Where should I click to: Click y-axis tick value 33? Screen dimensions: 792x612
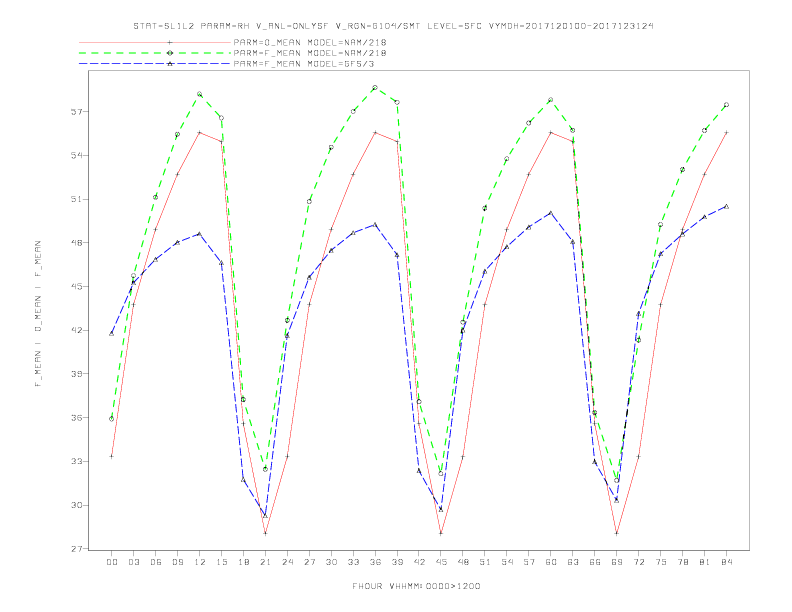tap(76, 462)
